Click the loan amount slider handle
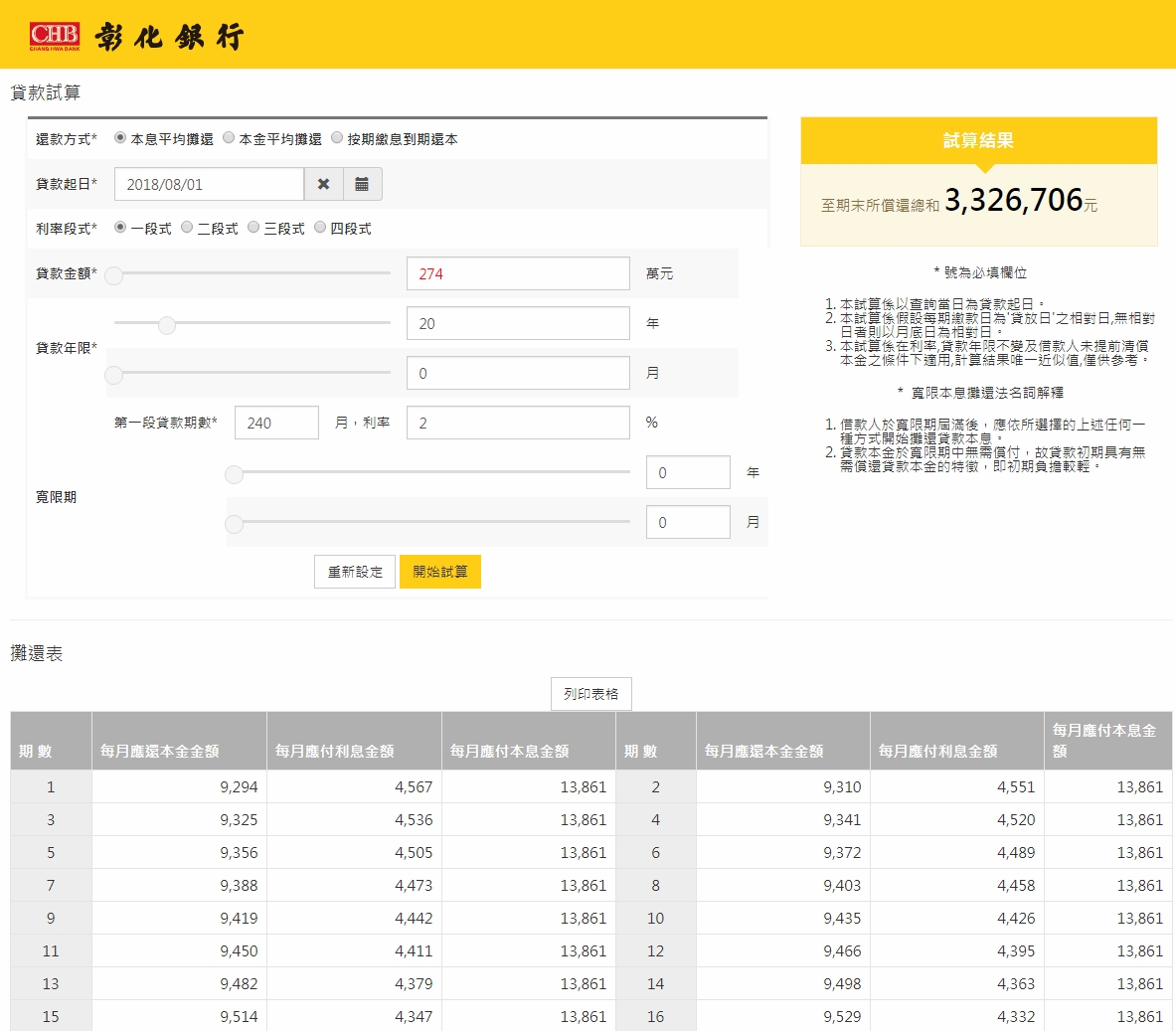 coord(113,275)
